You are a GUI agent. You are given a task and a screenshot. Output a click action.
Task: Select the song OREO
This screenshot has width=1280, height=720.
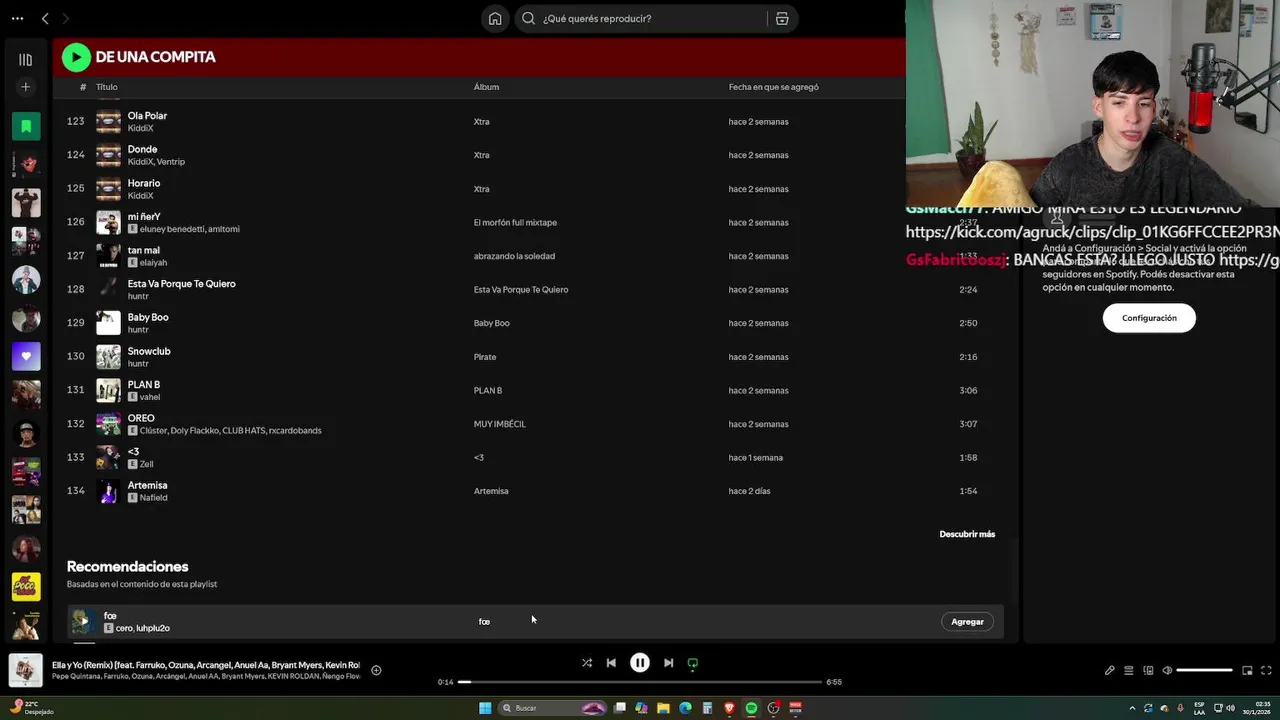pos(141,418)
